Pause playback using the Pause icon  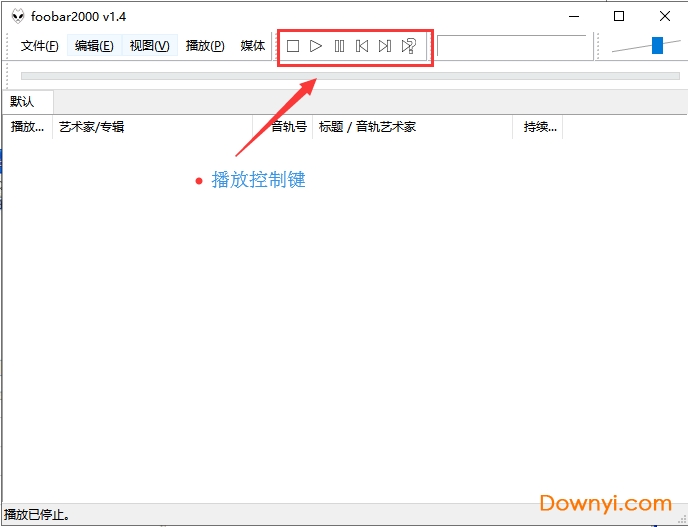[339, 46]
